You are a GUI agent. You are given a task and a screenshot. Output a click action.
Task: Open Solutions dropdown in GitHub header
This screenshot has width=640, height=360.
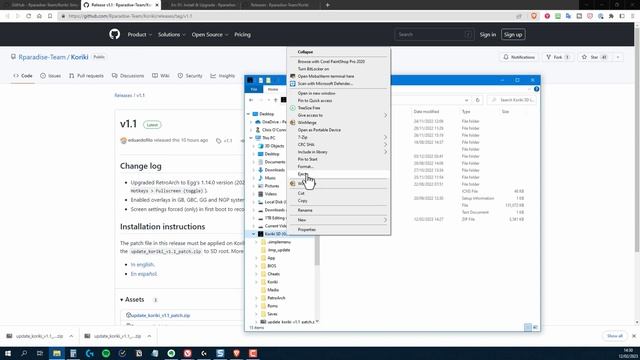pos(172,35)
